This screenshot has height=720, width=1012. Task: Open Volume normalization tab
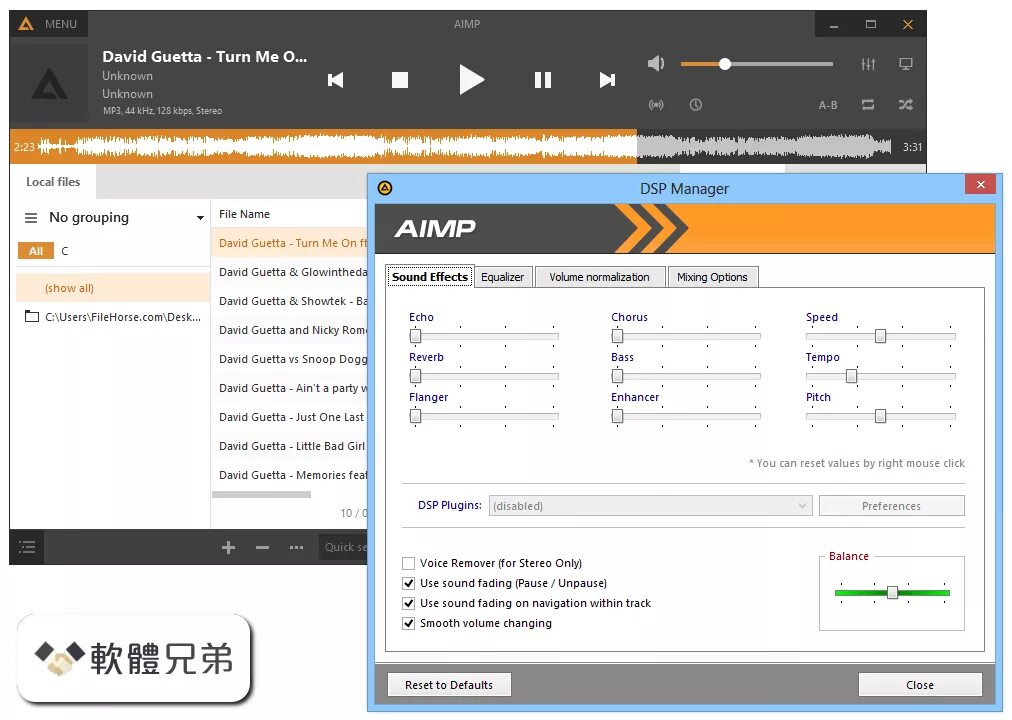pos(600,277)
